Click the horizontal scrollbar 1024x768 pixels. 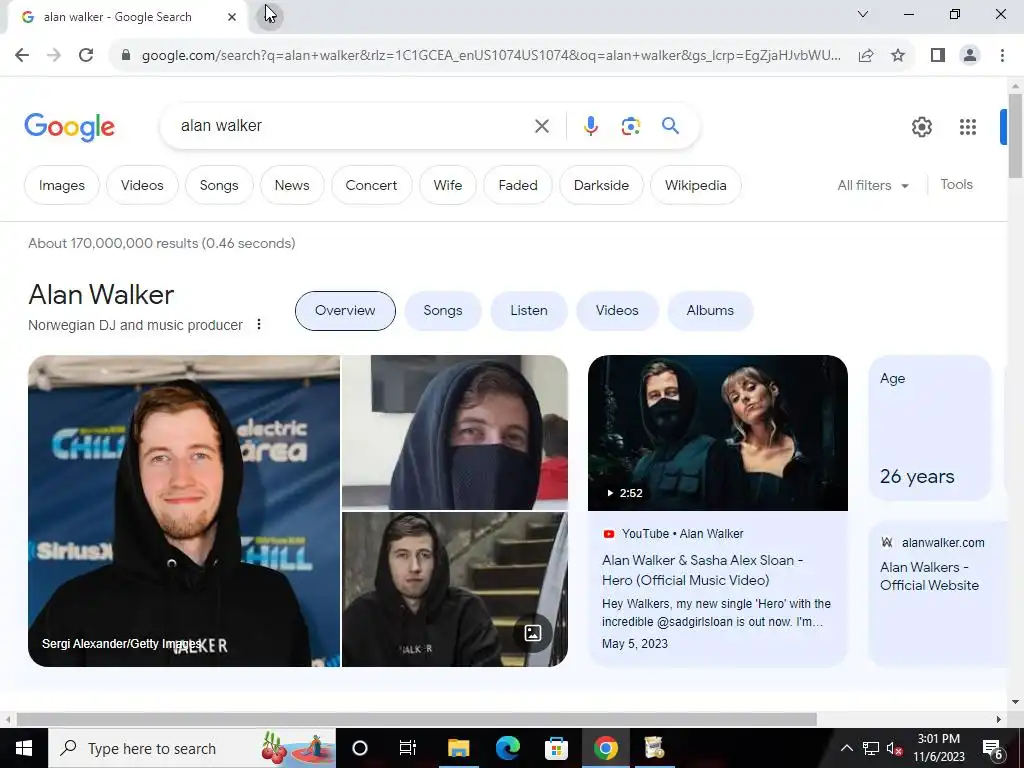click(x=416, y=719)
